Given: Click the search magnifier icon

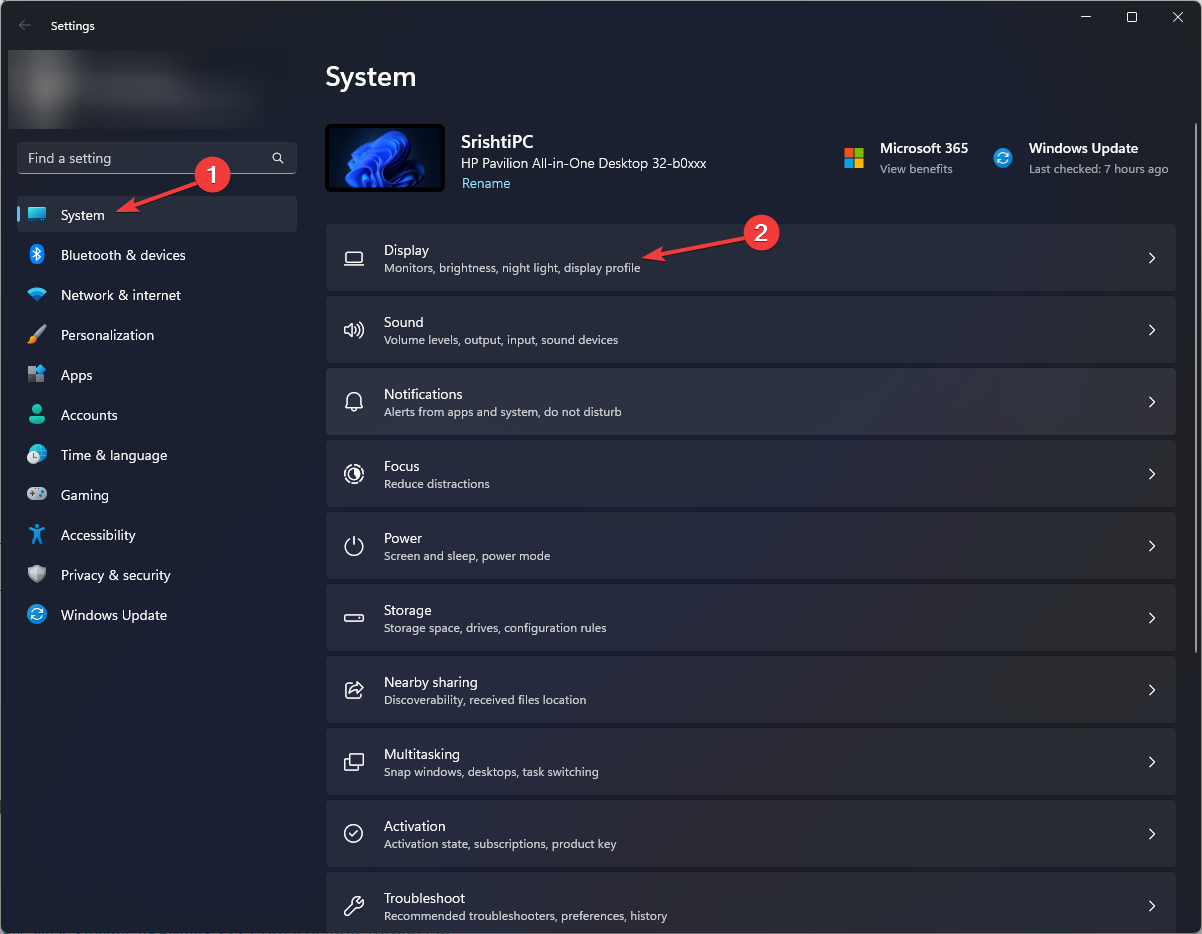Looking at the screenshot, I should (x=277, y=158).
